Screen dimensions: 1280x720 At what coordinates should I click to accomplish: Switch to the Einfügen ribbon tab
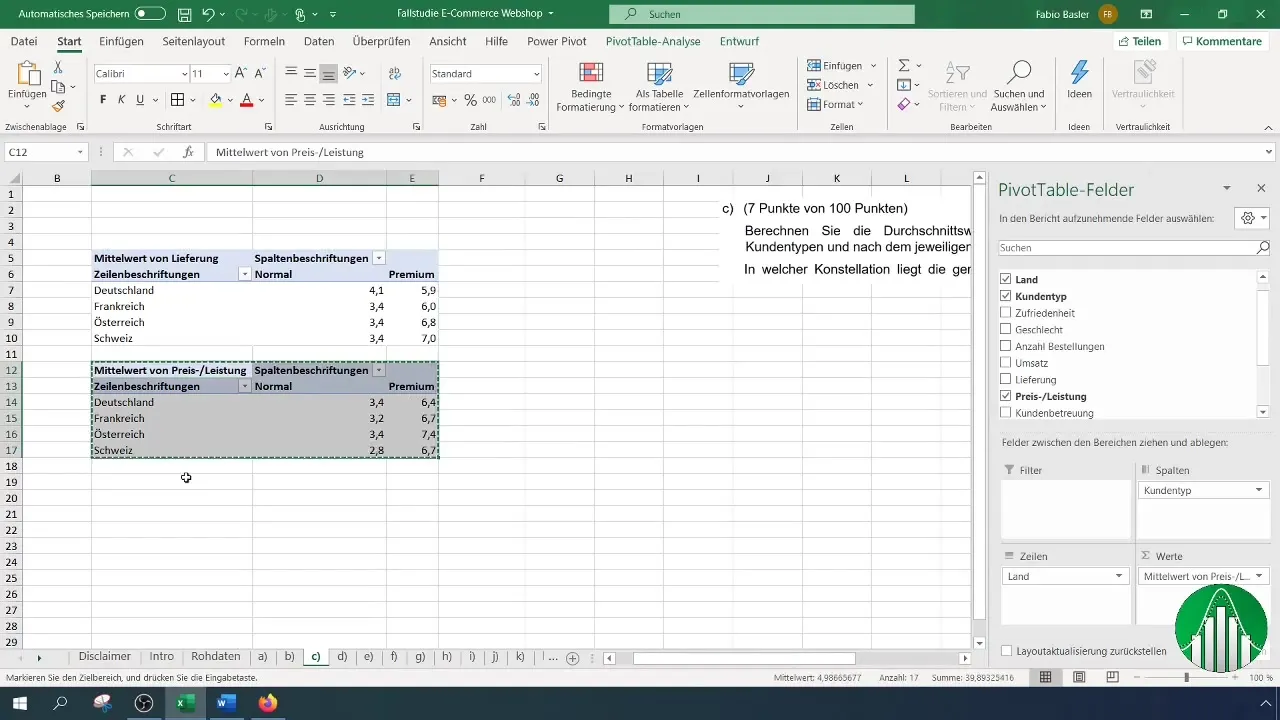(122, 41)
